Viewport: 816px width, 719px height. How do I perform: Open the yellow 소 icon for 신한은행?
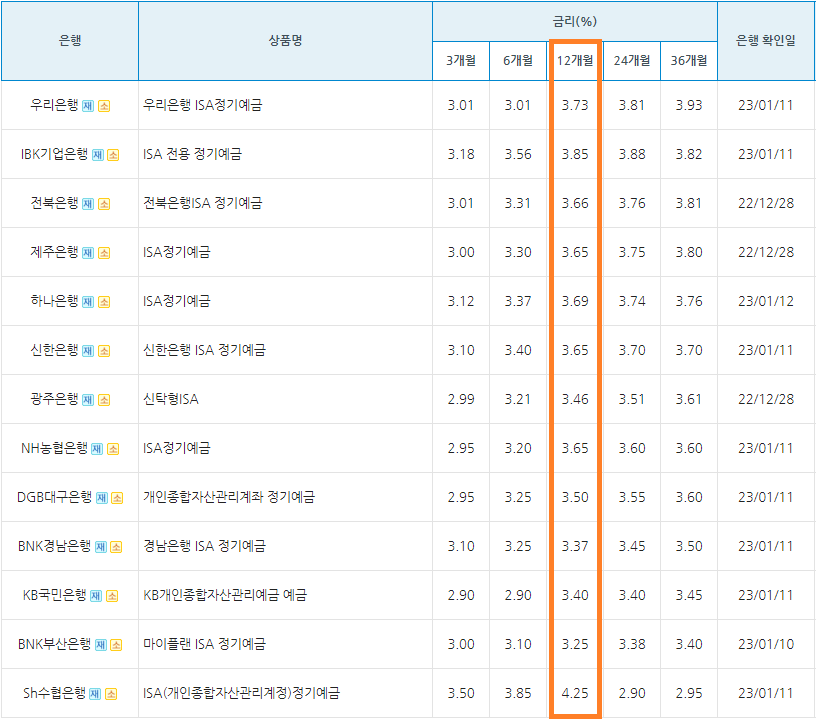104,351
